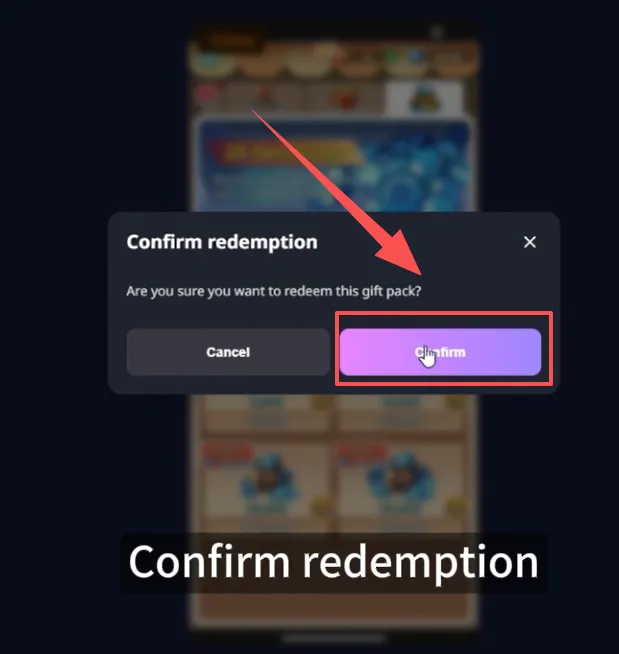Click the large 'Confirm redemption' caption overlay
Image resolution: width=619 pixels, height=654 pixels.
(x=334, y=562)
